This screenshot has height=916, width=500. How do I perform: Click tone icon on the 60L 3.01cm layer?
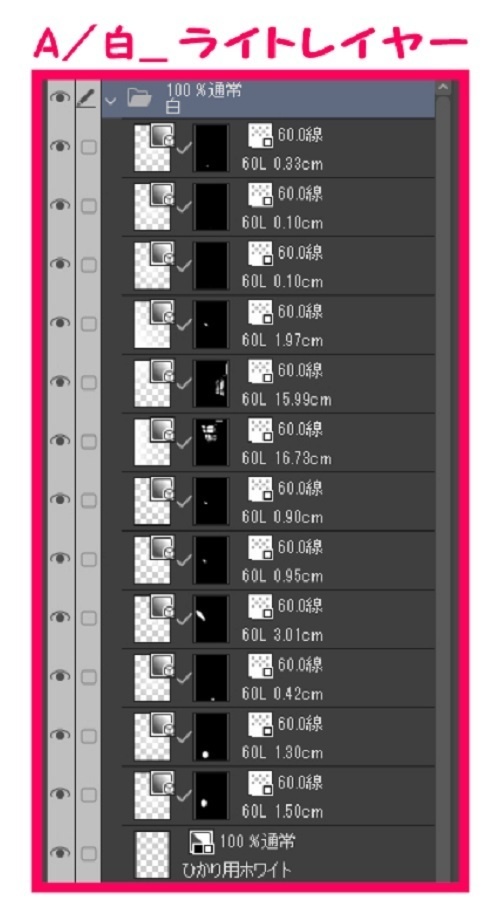(260, 606)
